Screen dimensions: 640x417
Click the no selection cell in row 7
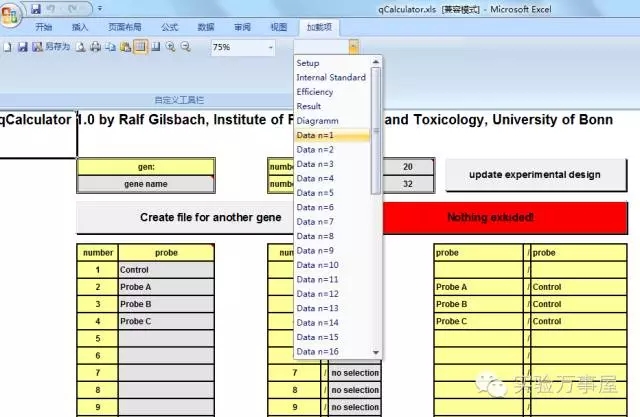[x=355, y=373]
